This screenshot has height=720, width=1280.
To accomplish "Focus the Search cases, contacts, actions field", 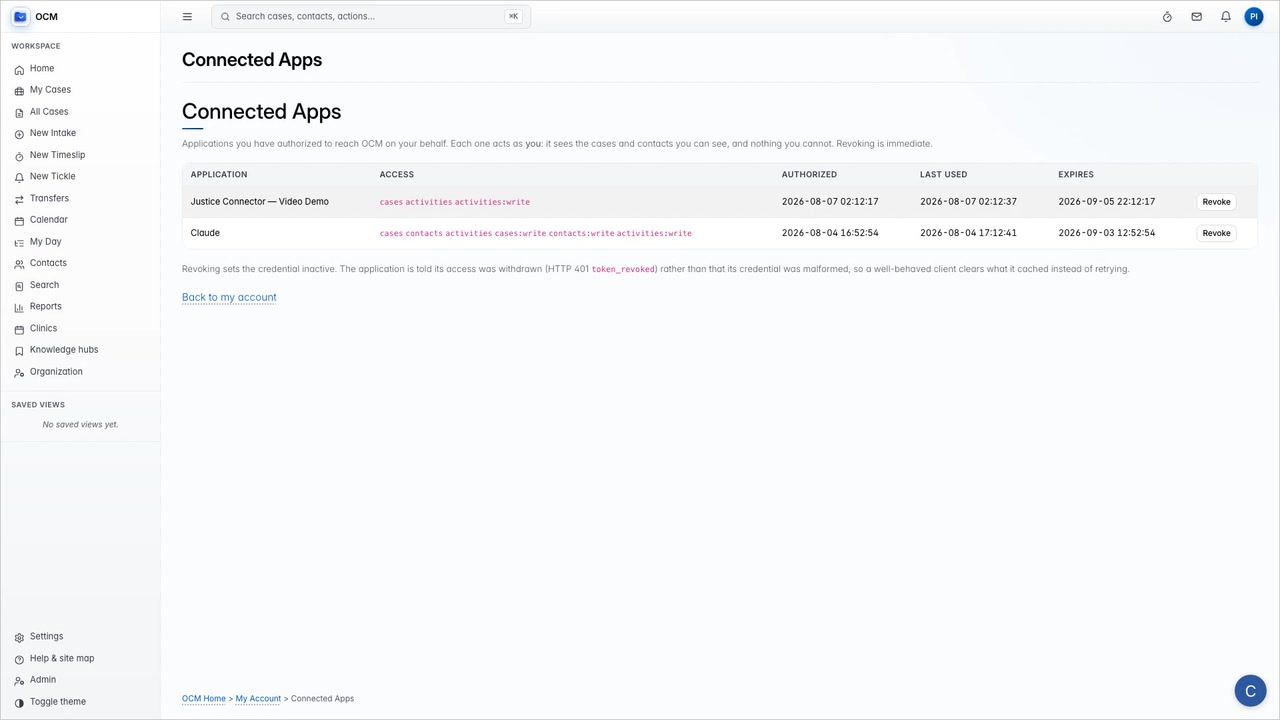I will pyautogui.click(x=371, y=16).
